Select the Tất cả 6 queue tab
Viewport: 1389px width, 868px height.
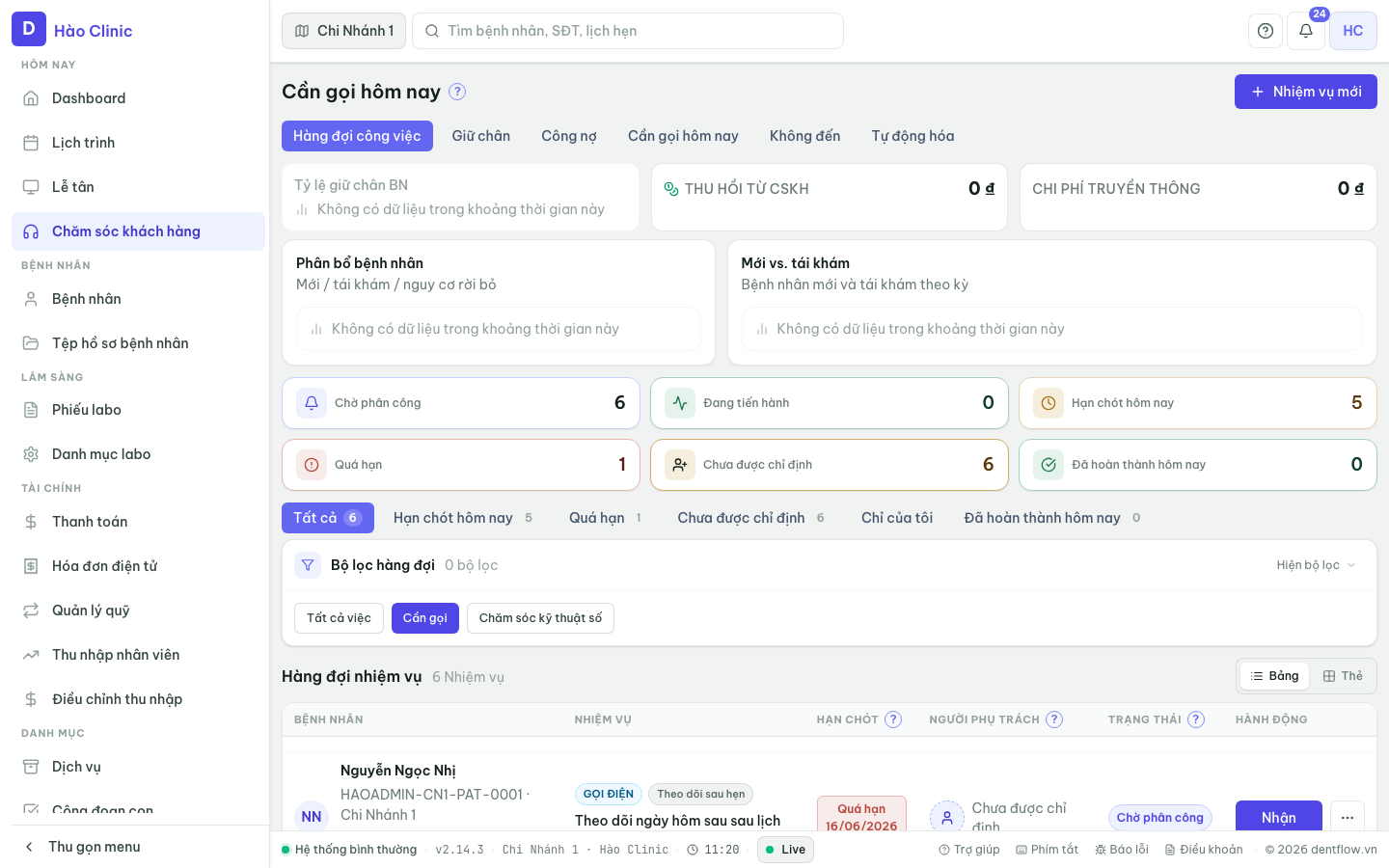[x=328, y=518]
